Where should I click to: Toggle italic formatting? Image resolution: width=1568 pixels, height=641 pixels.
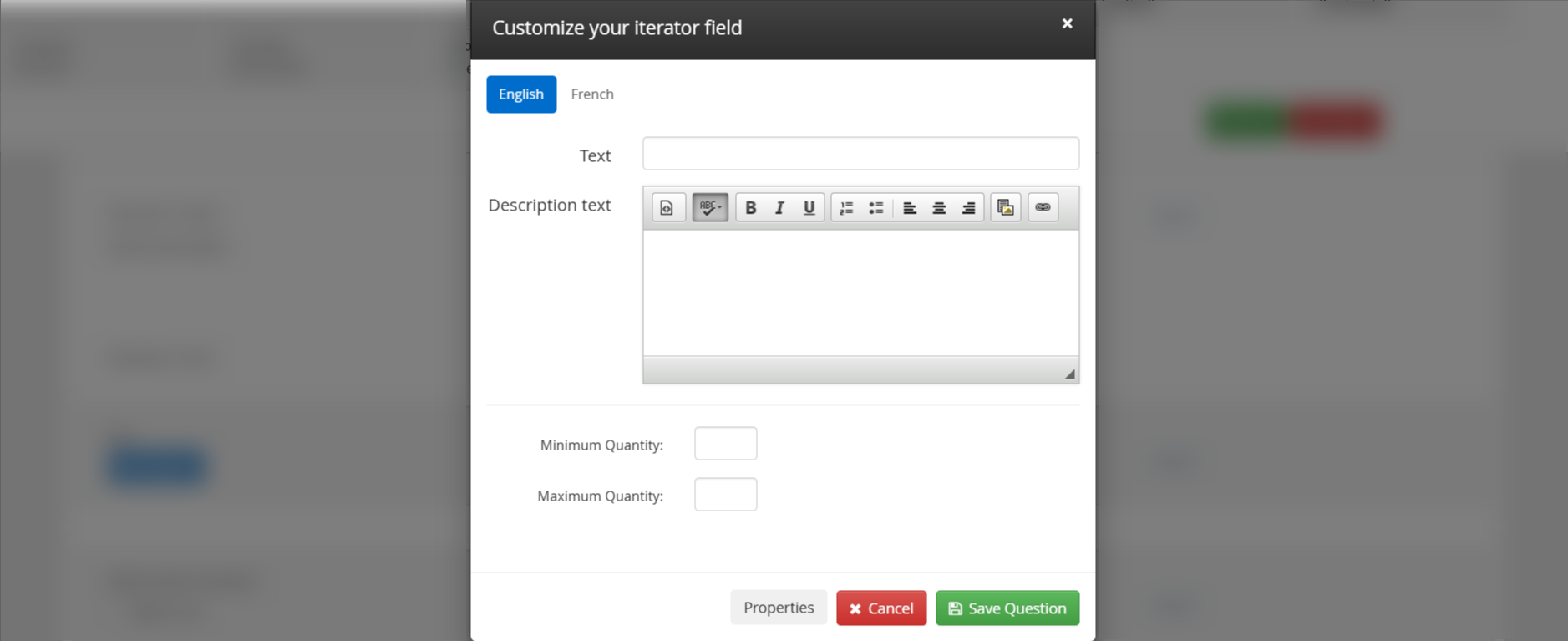coord(779,207)
